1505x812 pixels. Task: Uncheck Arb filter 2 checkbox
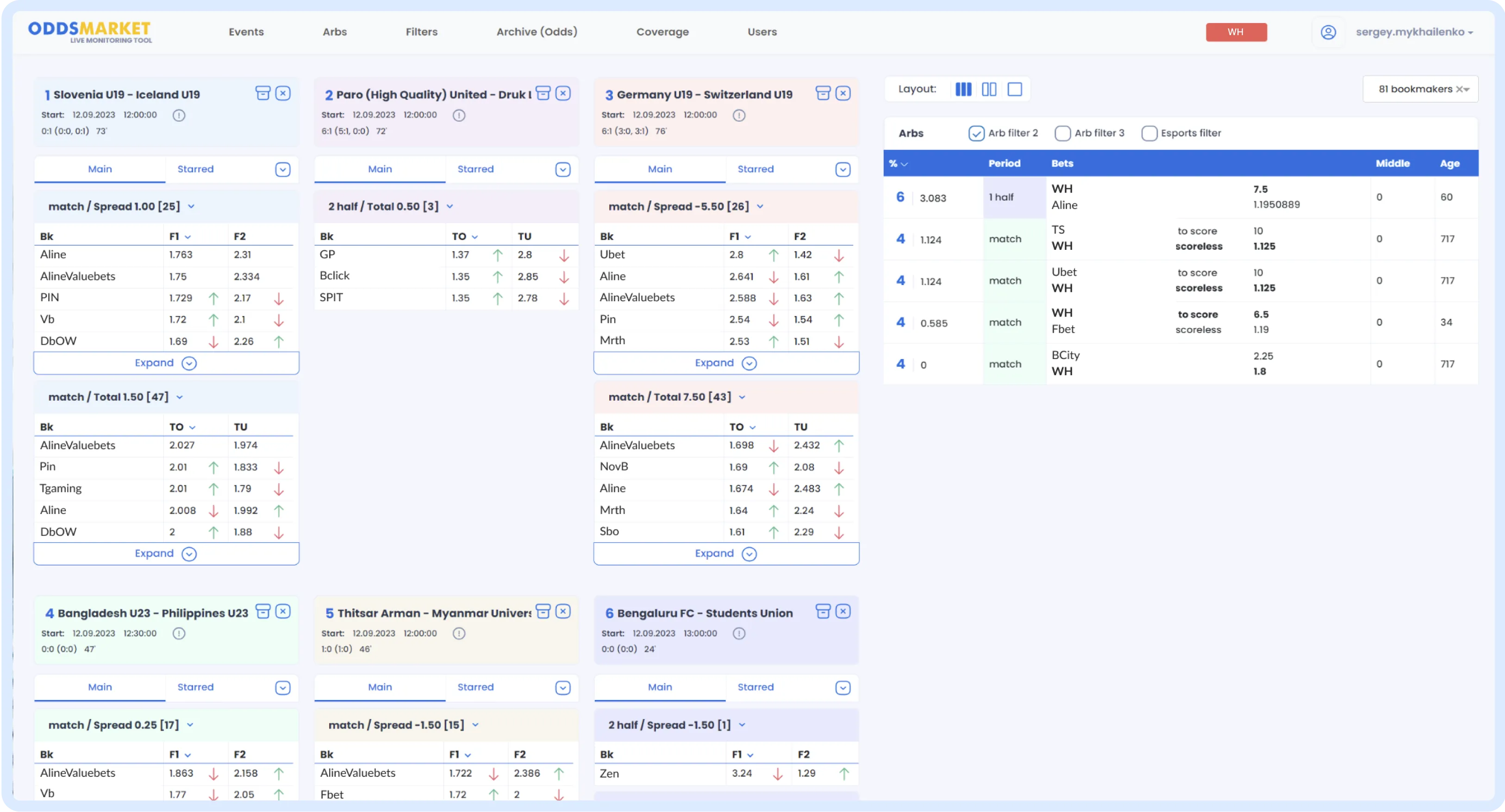[976, 133]
